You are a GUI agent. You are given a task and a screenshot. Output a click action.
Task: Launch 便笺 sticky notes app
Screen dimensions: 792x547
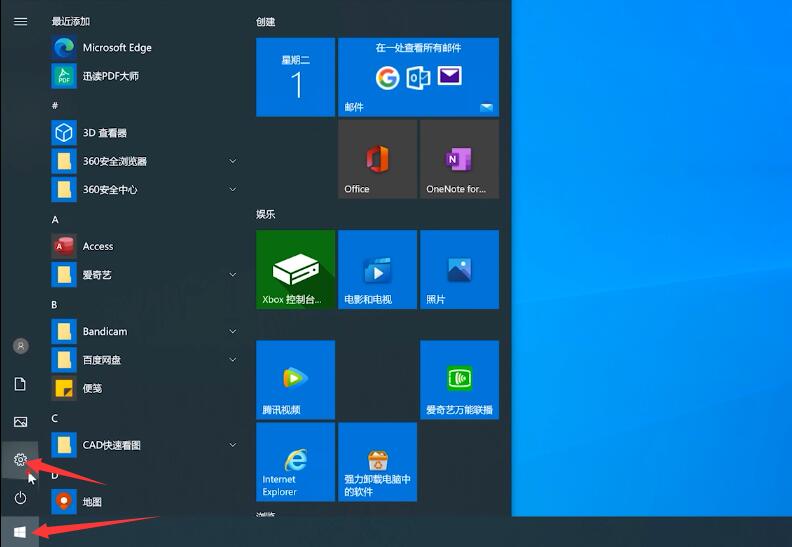144,388
